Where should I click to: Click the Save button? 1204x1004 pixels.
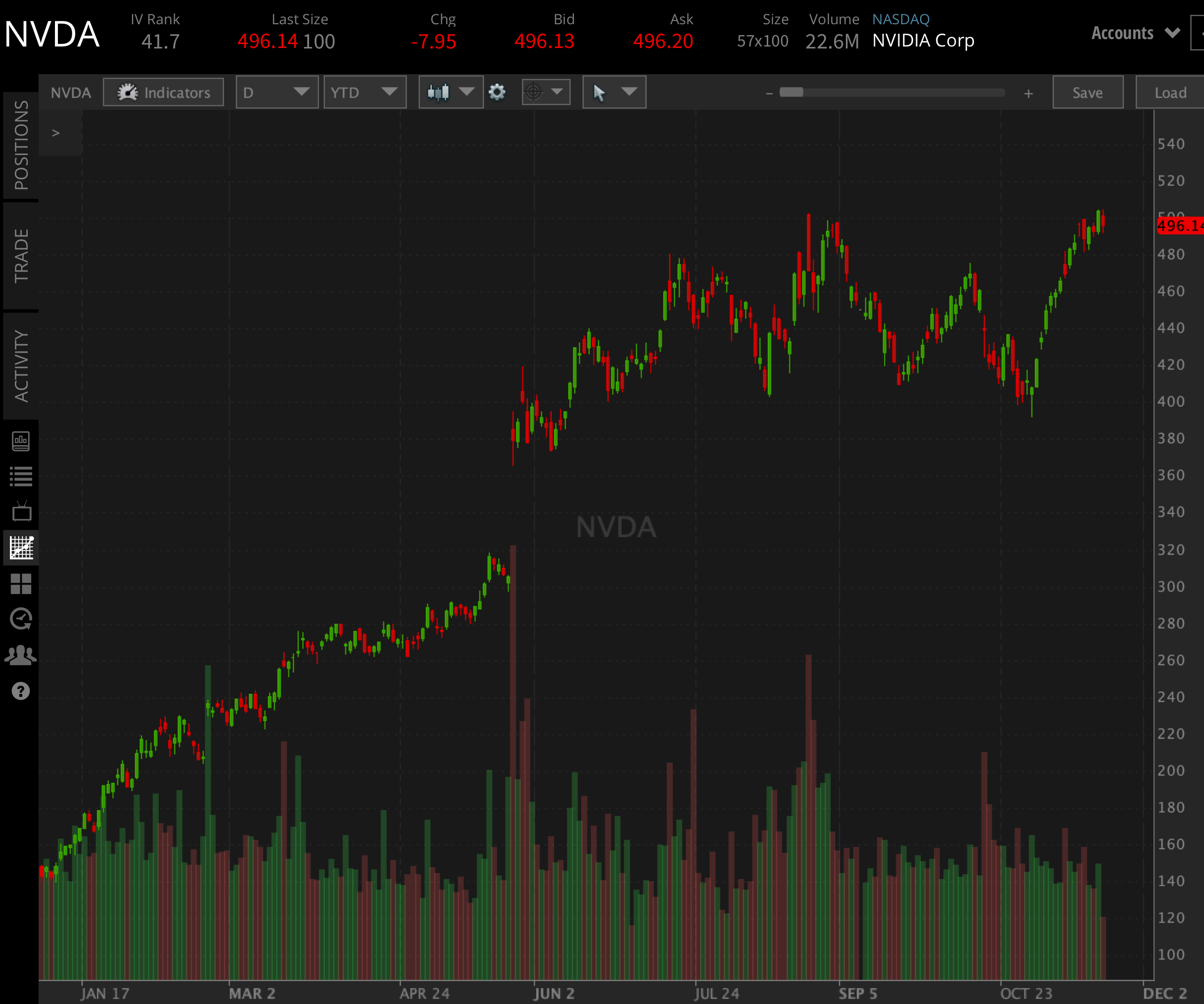(1087, 91)
